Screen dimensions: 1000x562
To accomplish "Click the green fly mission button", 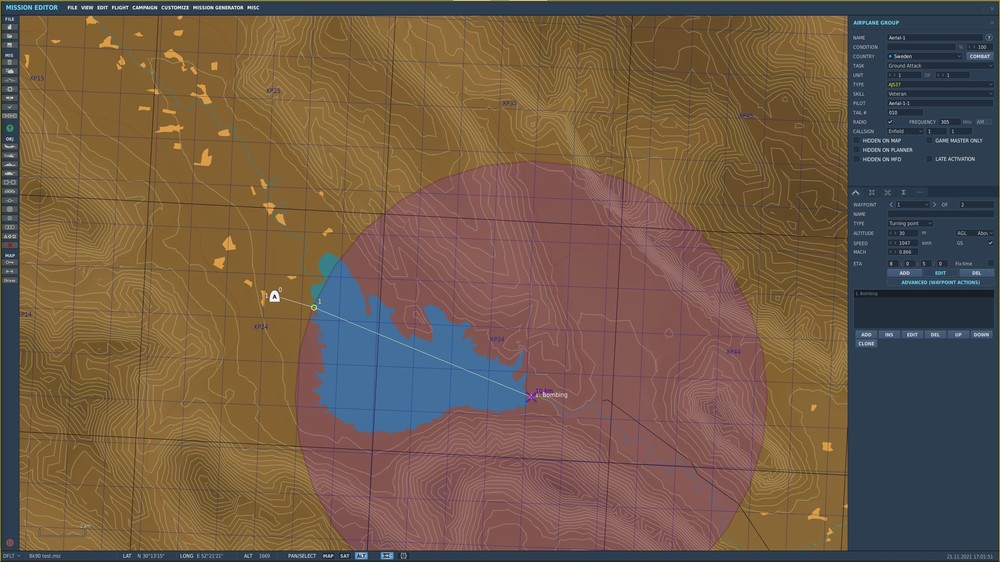I will pos(10,128).
